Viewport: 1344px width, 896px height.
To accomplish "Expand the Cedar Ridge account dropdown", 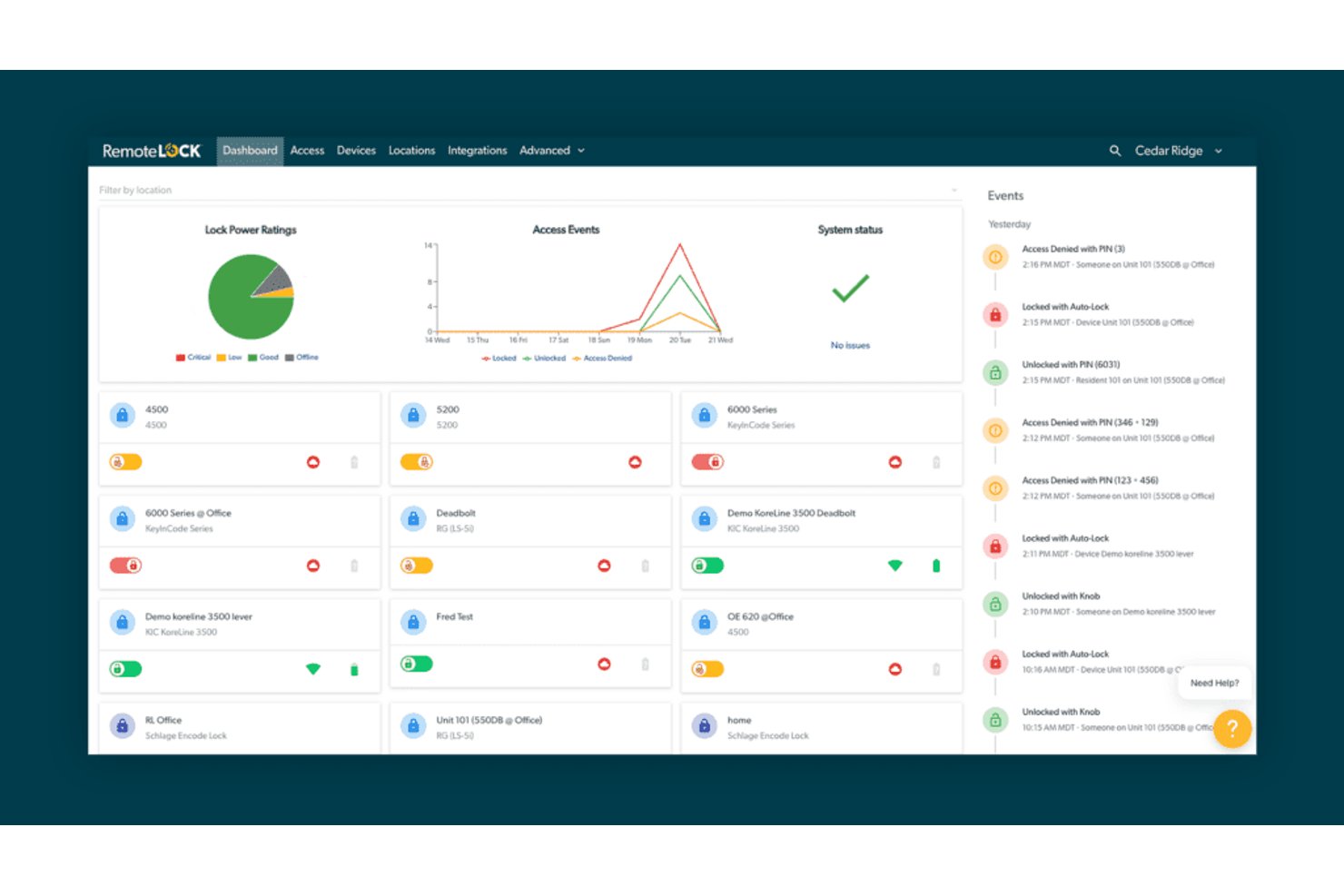I will [x=1179, y=151].
